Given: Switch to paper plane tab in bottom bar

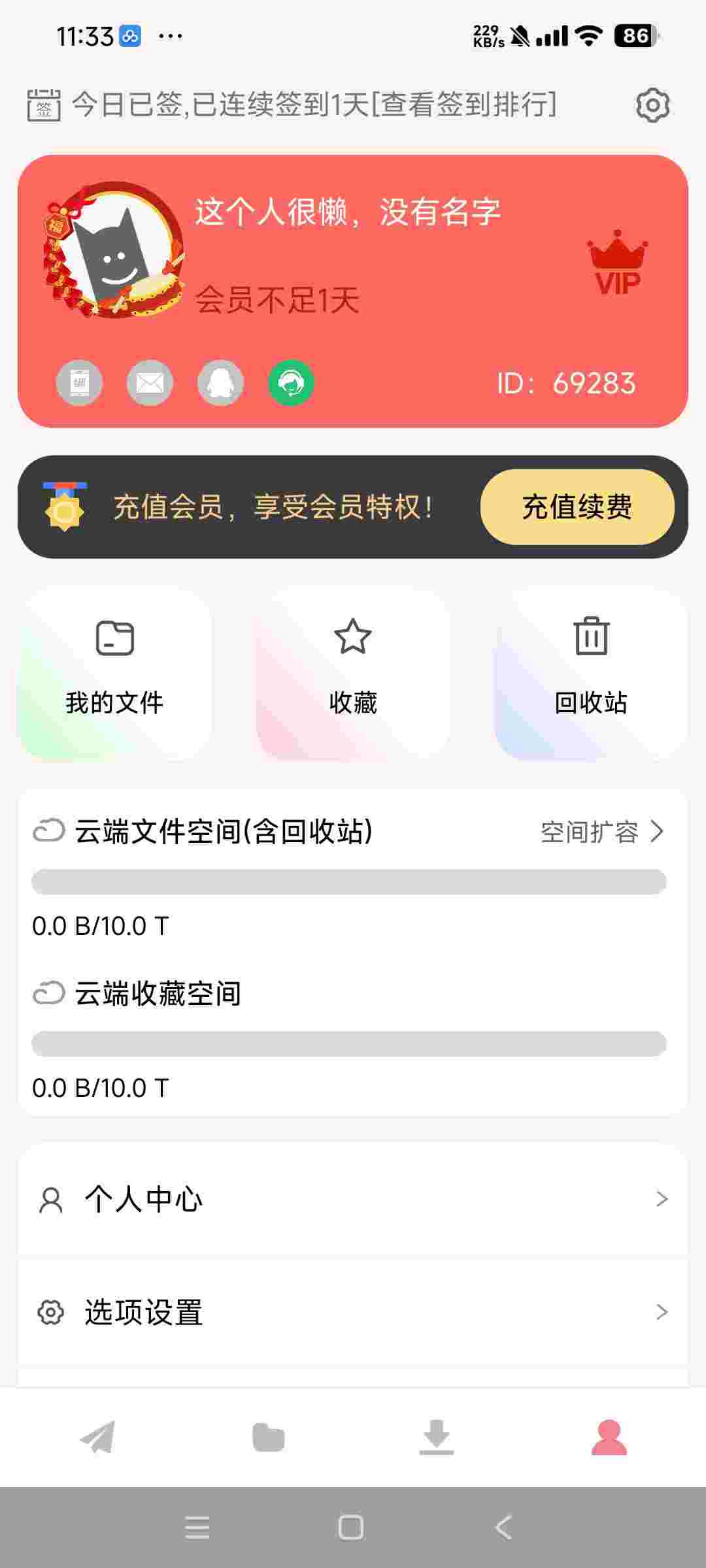Looking at the screenshot, I should click(97, 1437).
